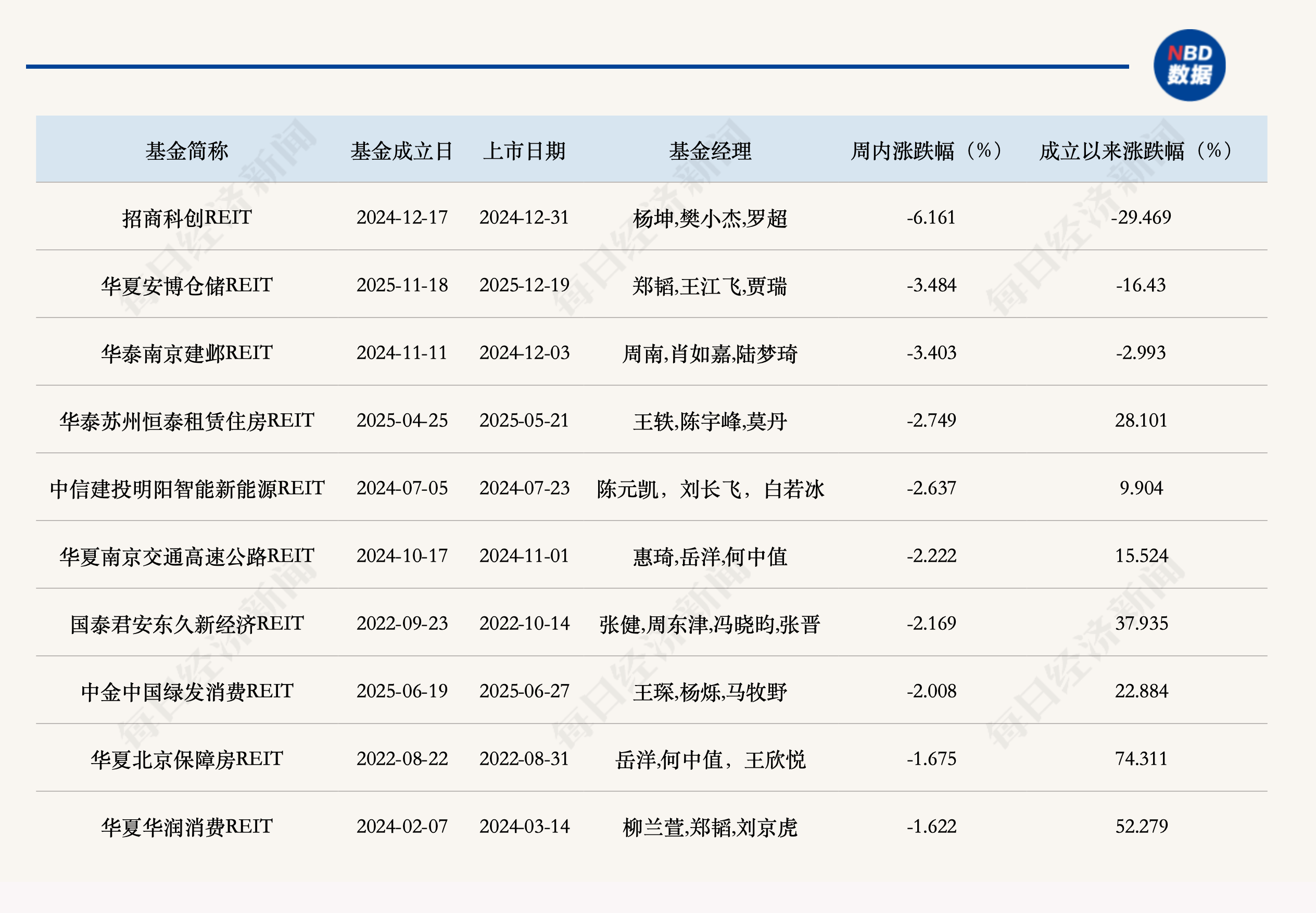The image size is (1316, 913).
Task: Click since-inception value 74.311
Action: 1141,758
